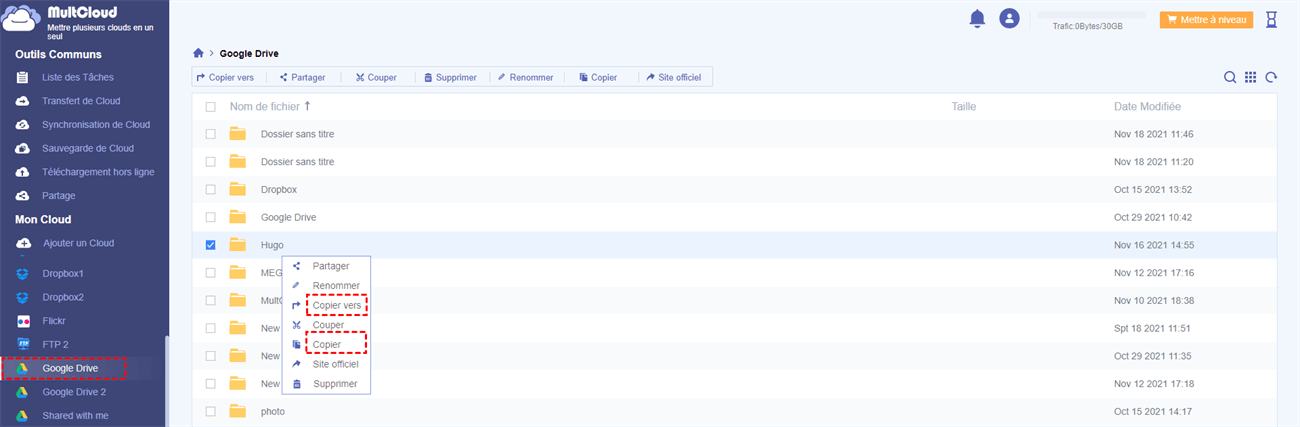Image resolution: width=1300 pixels, height=427 pixels.
Task: Open the user account avatar
Action: [1009, 19]
